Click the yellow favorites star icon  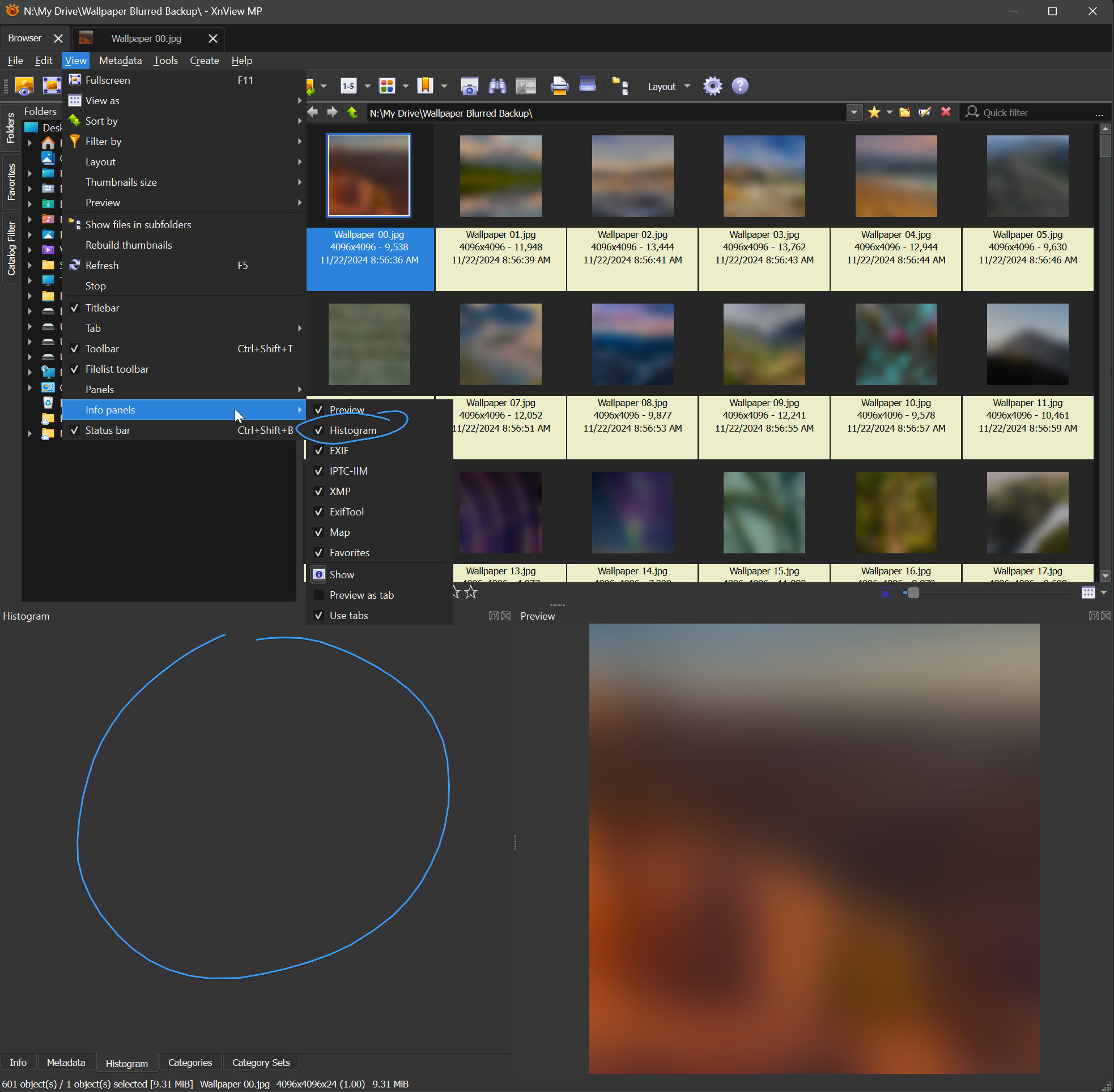(874, 112)
